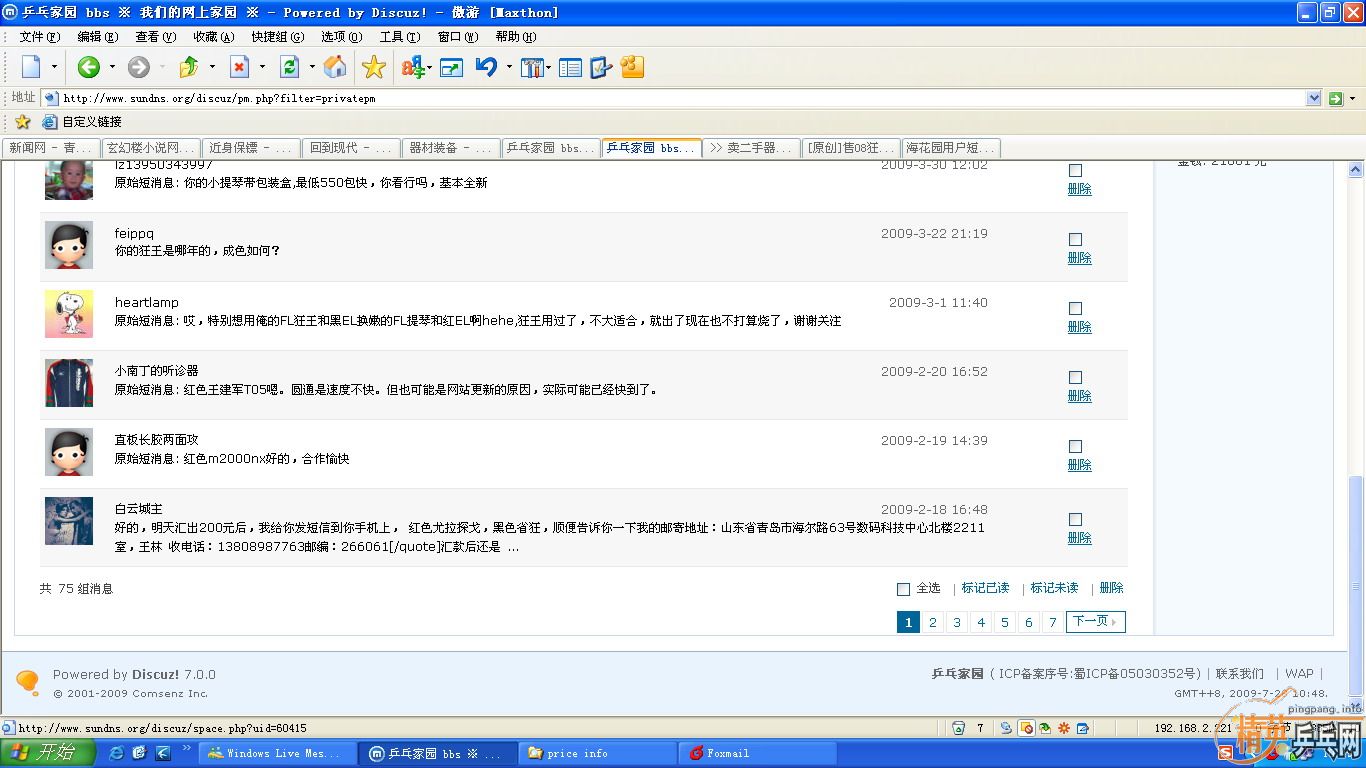Switch to the 海花园用户短 tab

coord(950,148)
